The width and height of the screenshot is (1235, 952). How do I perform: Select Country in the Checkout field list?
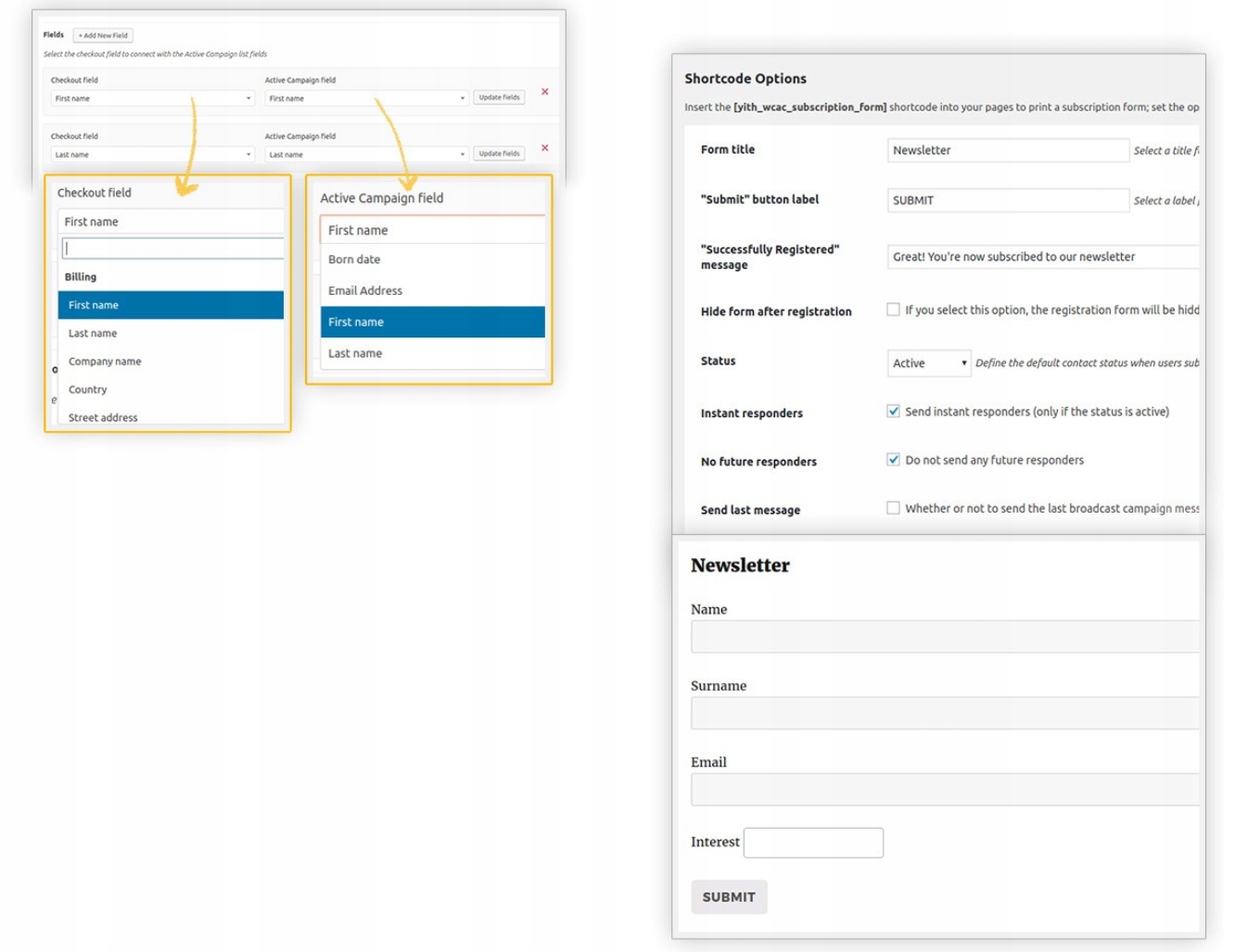(88, 390)
